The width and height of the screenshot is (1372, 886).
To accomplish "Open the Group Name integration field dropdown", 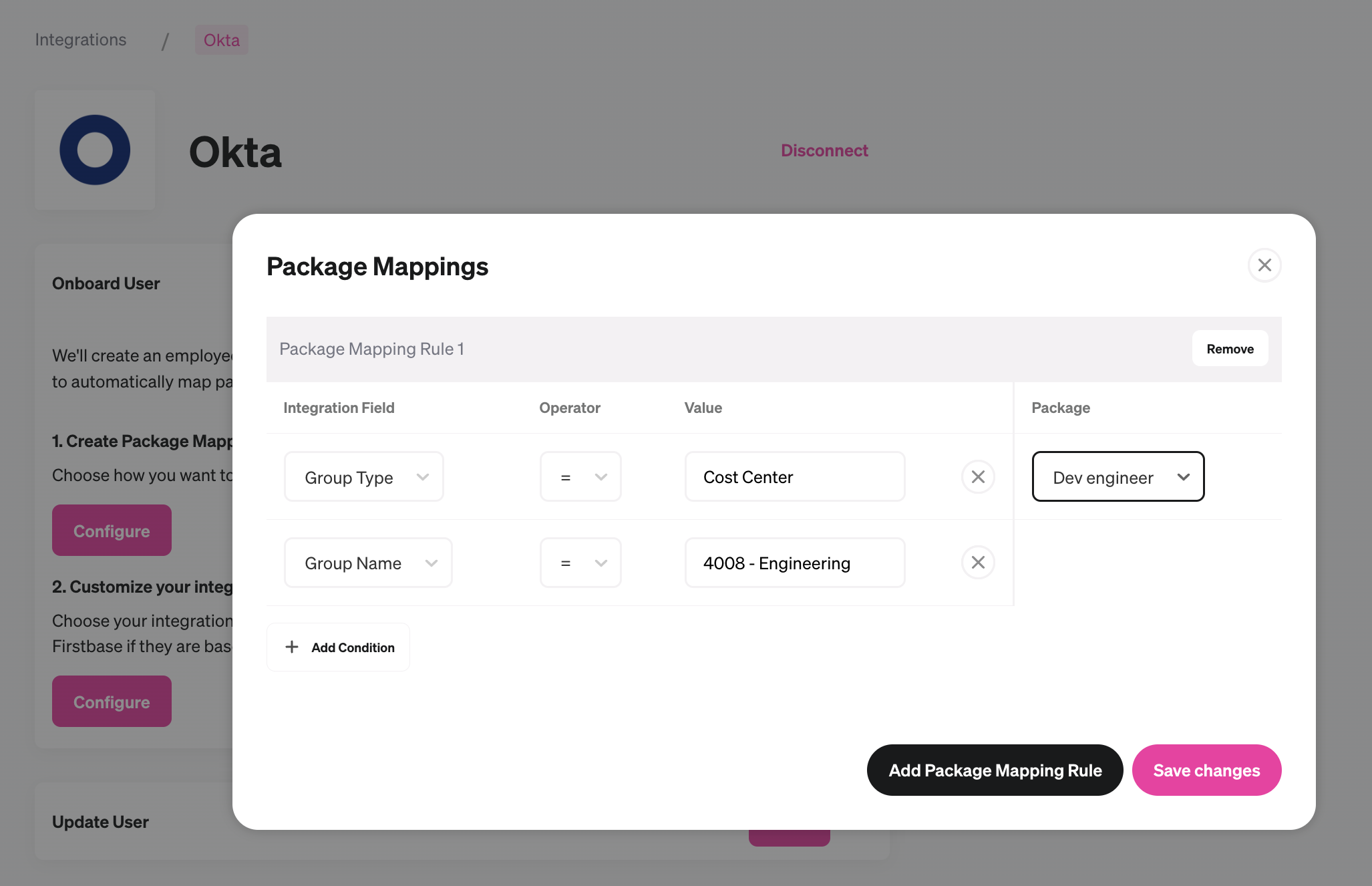I will [x=368, y=563].
